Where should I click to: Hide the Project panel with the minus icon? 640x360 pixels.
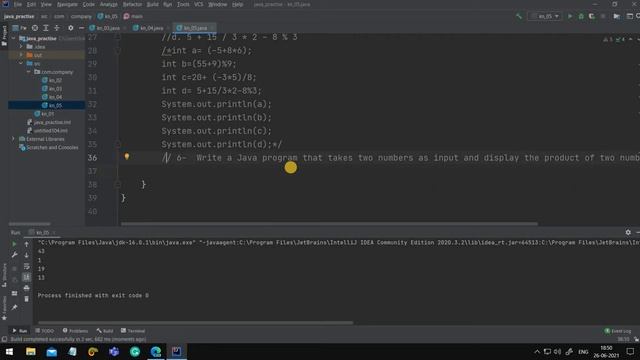tap(81, 28)
